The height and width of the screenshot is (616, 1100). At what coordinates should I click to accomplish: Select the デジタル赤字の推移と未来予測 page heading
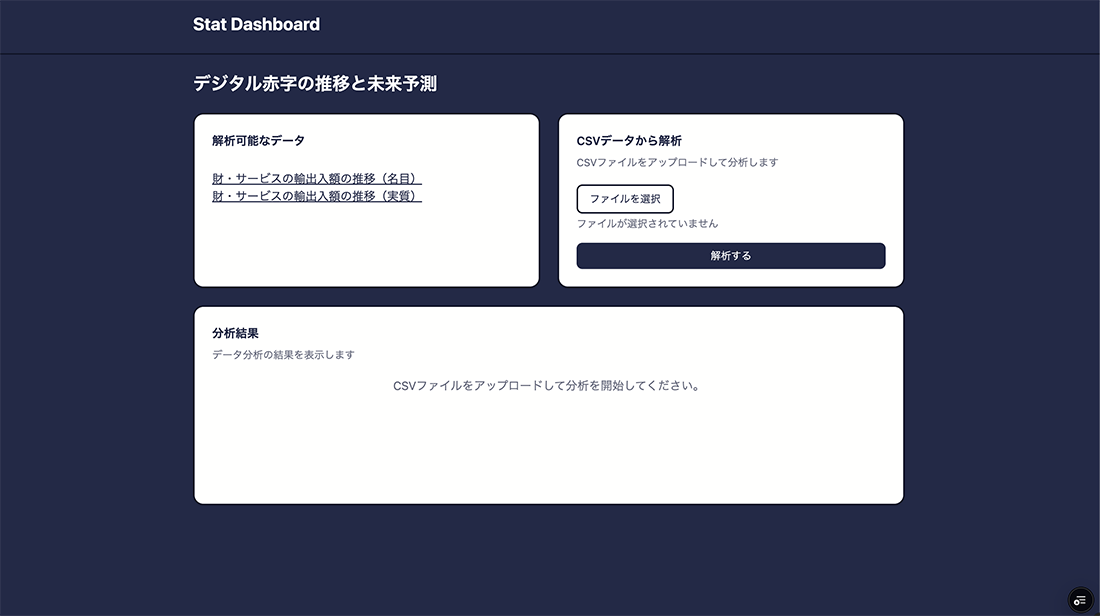point(315,84)
